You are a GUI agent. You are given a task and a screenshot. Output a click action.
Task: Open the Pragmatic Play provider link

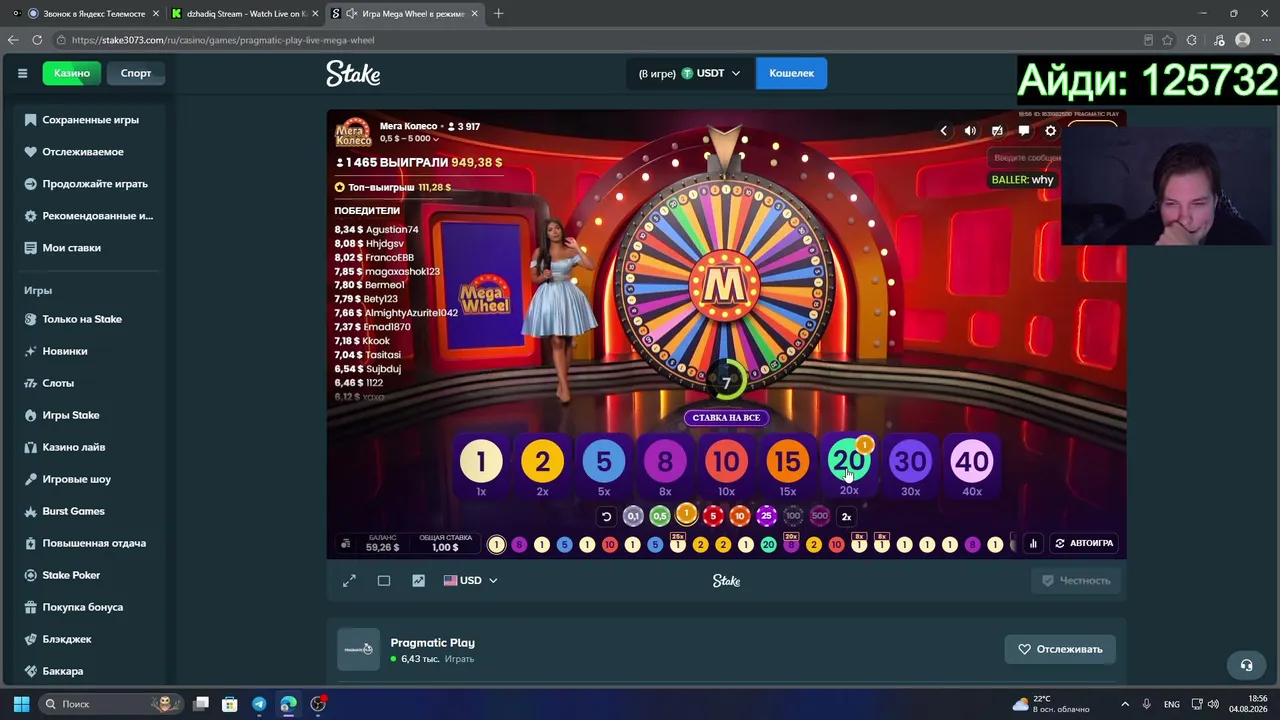click(432, 643)
